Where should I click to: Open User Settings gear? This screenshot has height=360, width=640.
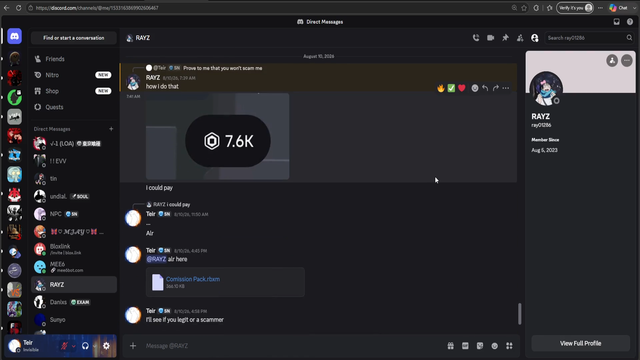point(106,346)
